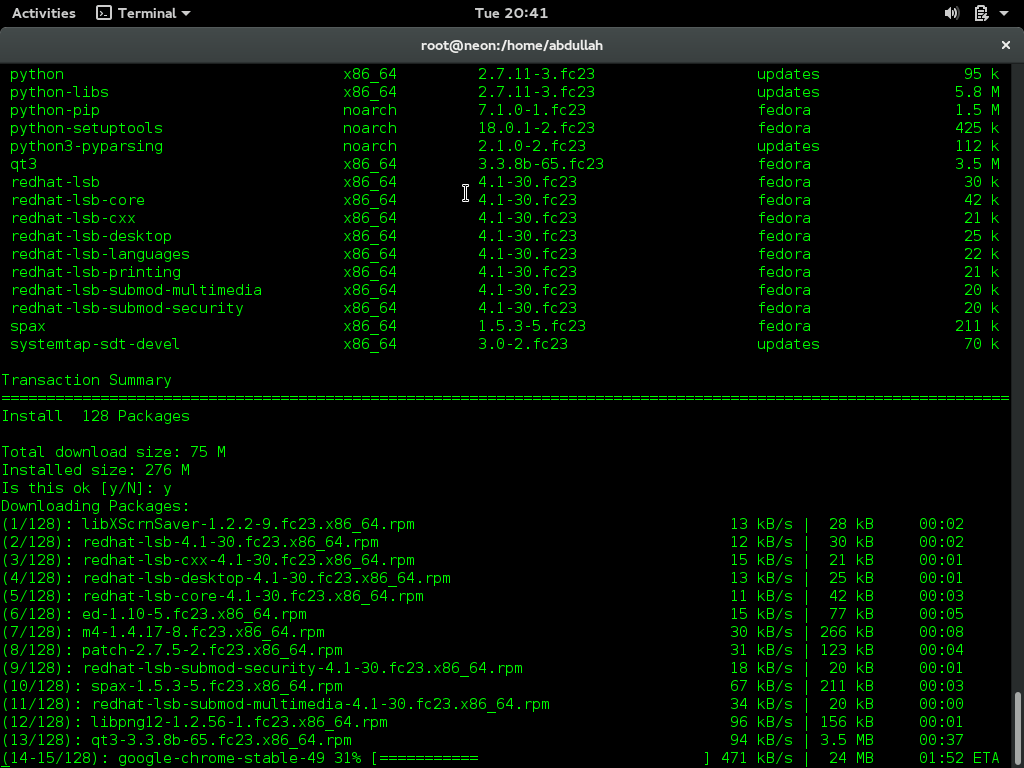Click the Terminal icon in top bar

coord(104,13)
